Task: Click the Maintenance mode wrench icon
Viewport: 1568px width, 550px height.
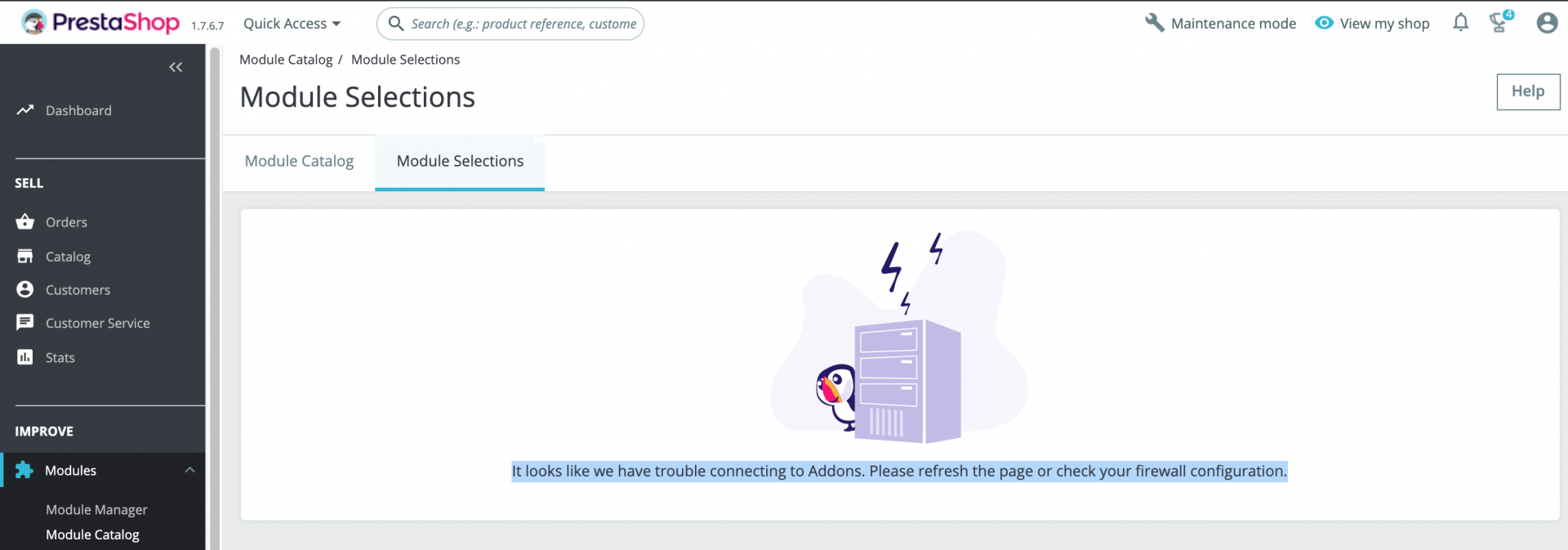Action: tap(1155, 23)
